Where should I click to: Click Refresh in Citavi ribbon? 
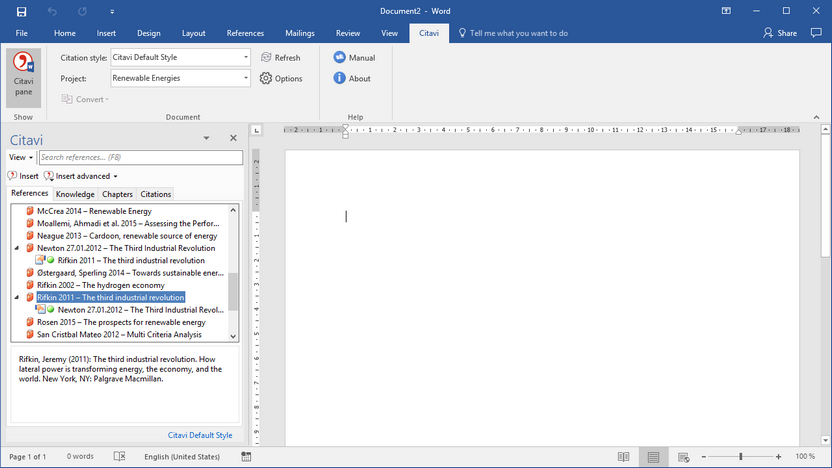(281, 57)
